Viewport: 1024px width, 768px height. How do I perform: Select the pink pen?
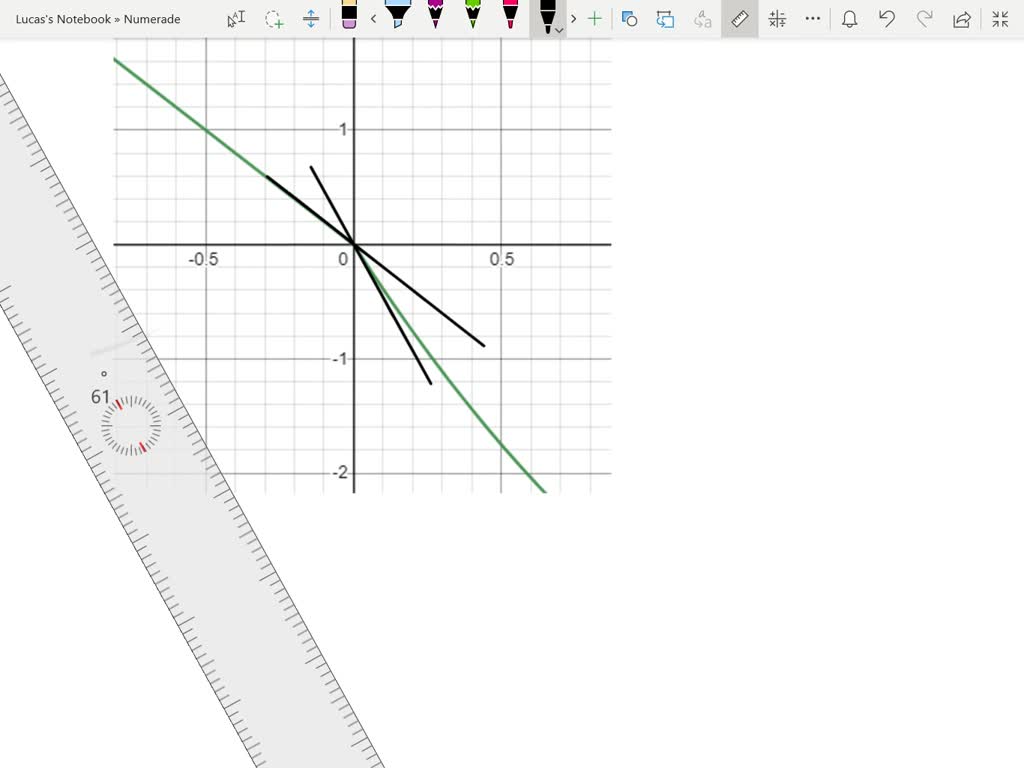pos(510,18)
